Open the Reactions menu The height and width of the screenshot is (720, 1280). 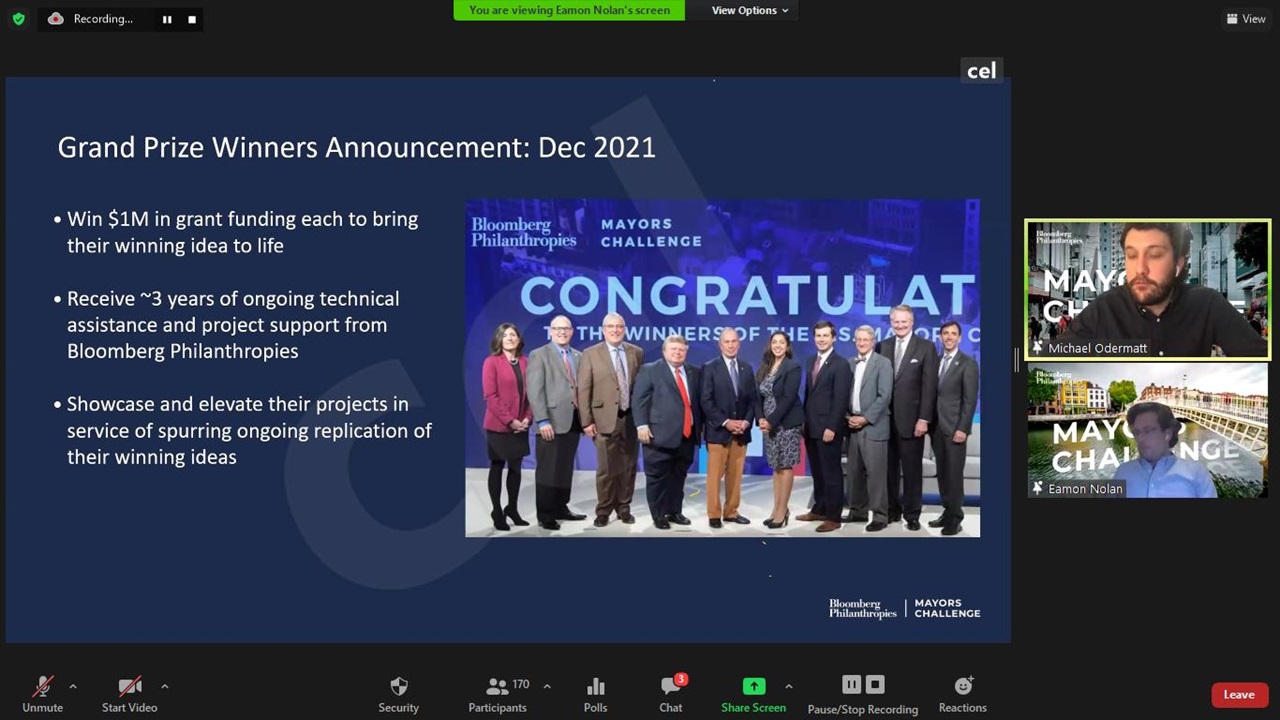pyautogui.click(x=962, y=693)
